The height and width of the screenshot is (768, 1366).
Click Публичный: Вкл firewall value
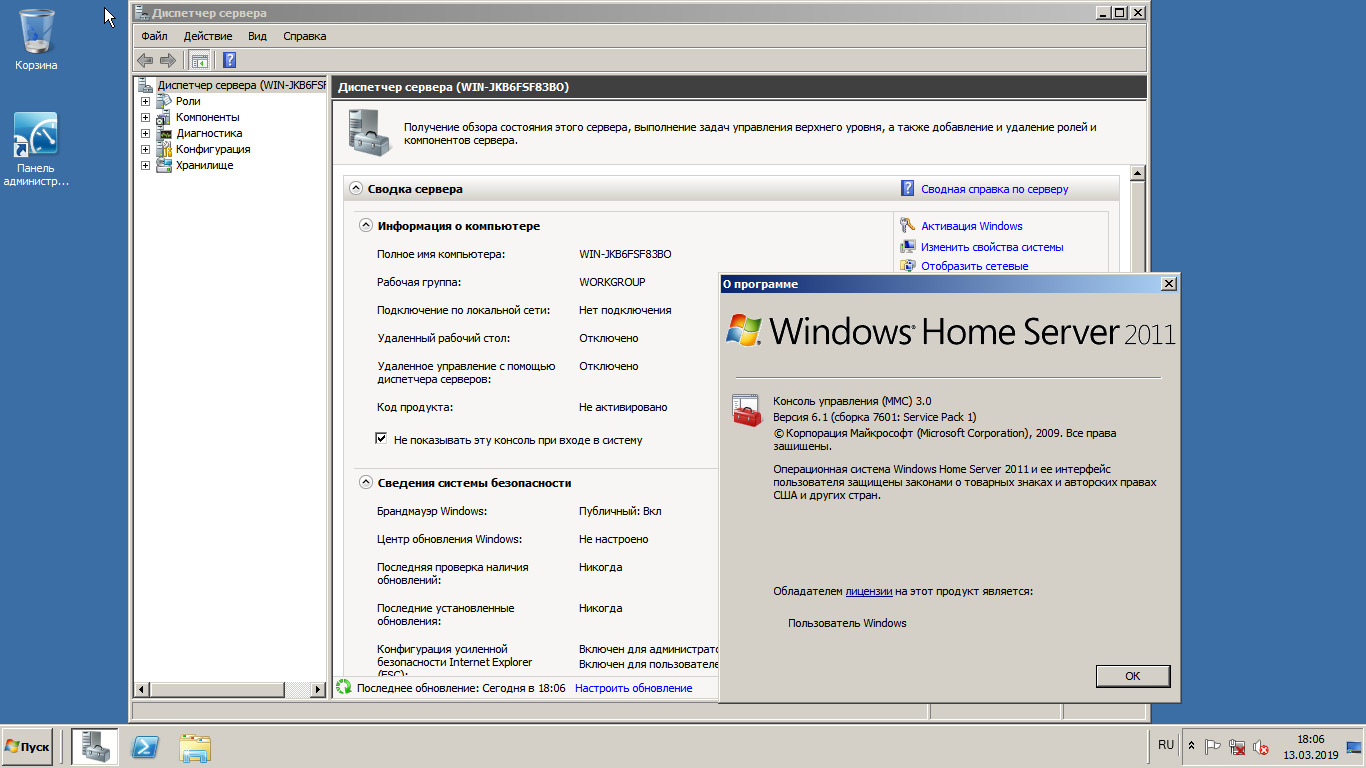[x=620, y=511]
